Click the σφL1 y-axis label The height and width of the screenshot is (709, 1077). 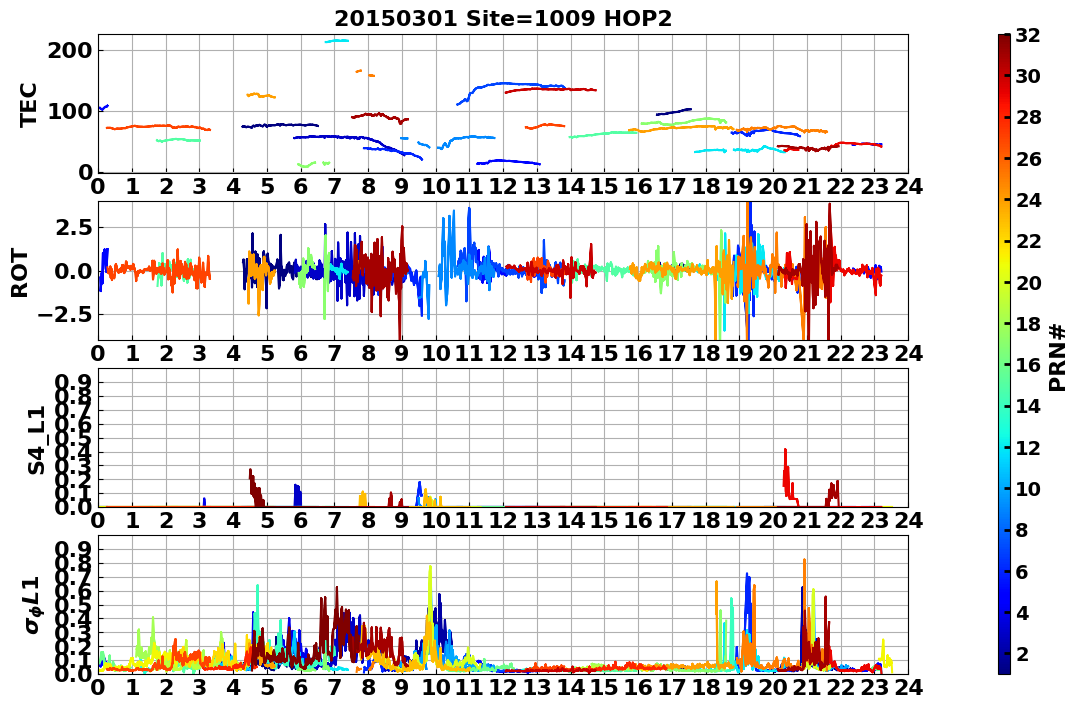(x=33, y=605)
